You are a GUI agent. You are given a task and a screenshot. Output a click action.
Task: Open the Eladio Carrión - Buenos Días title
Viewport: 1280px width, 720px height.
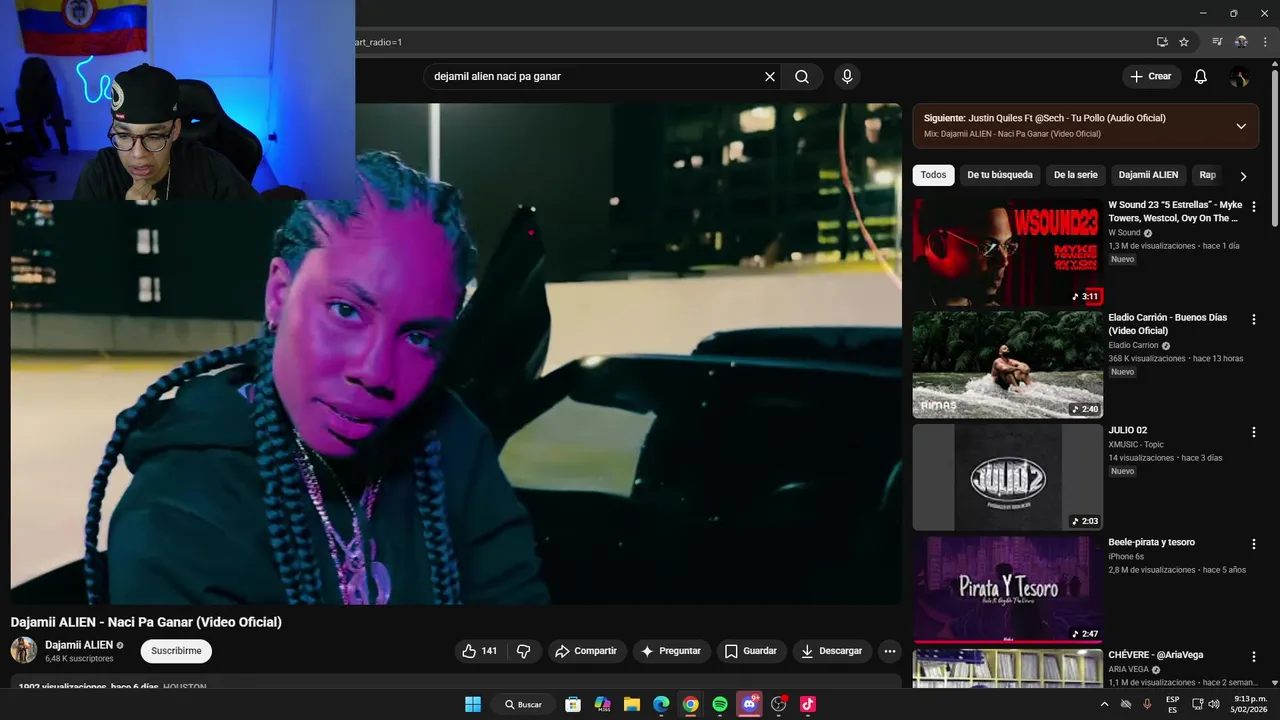click(1167, 324)
